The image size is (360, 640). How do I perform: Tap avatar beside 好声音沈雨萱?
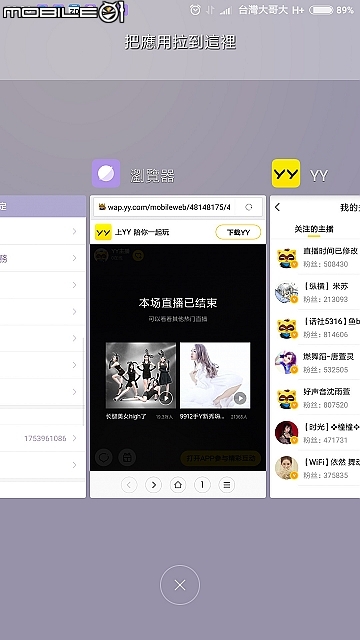pos(287,398)
